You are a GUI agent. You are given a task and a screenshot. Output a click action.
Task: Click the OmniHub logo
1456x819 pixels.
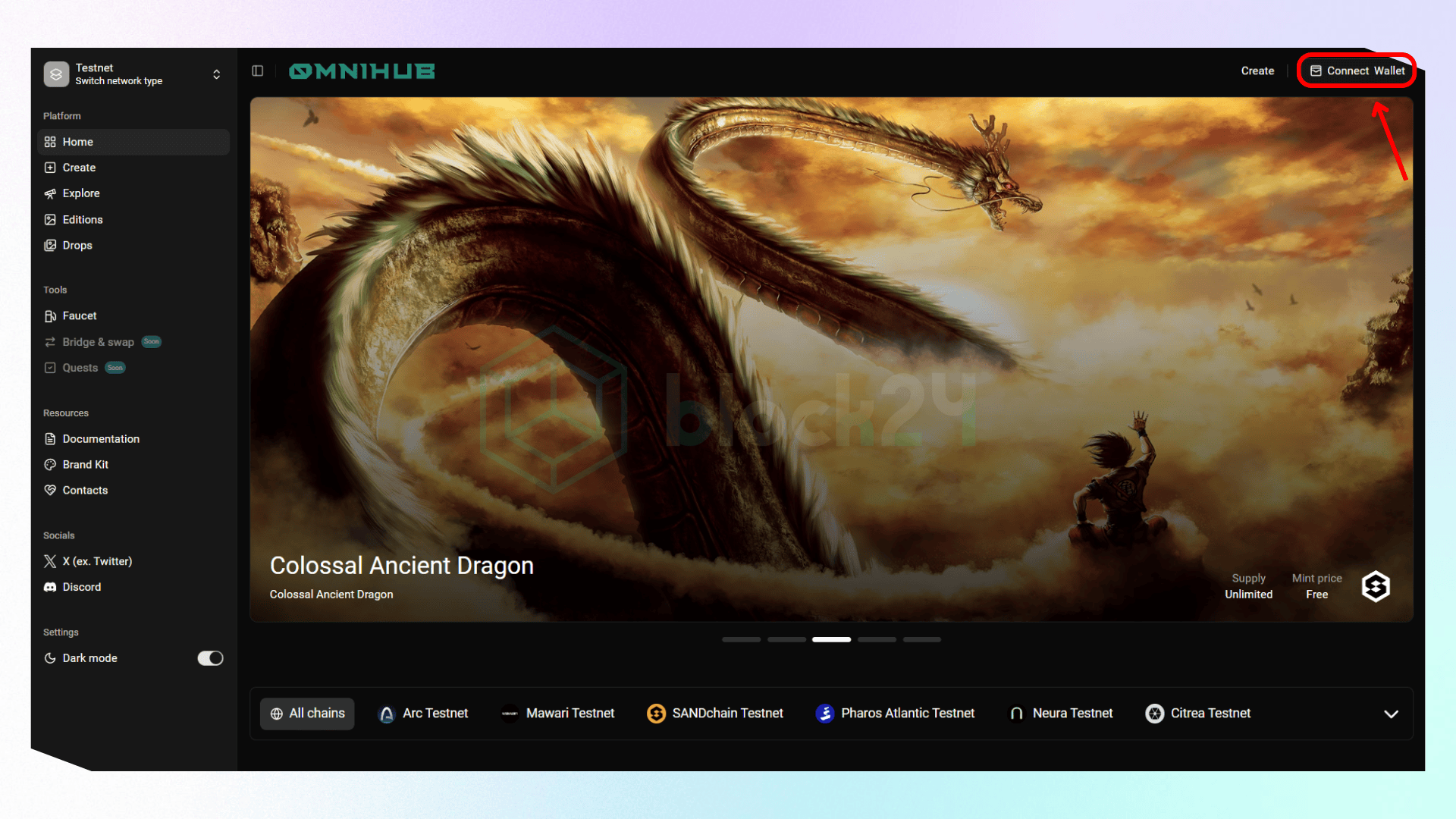coord(362,71)
